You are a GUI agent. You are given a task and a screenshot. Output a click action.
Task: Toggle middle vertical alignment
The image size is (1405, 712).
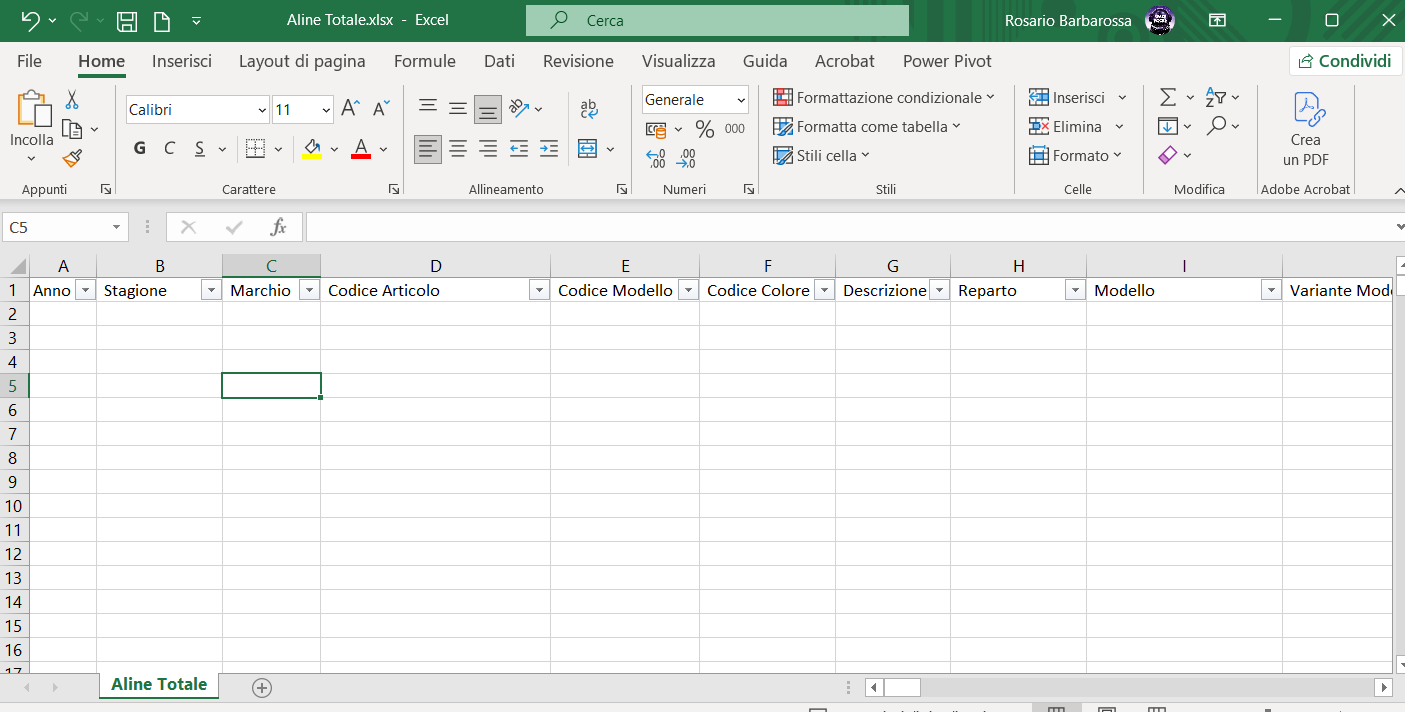458,108
